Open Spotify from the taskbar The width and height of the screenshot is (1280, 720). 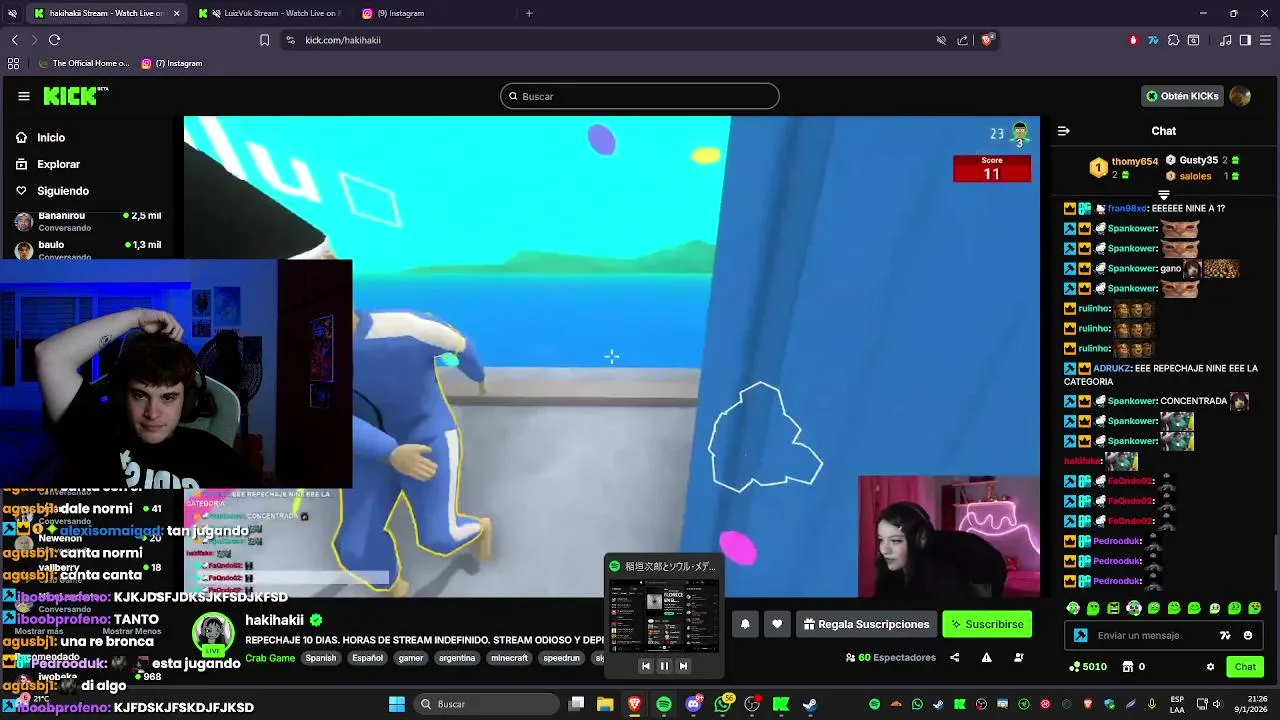click(x=664, y=704)
